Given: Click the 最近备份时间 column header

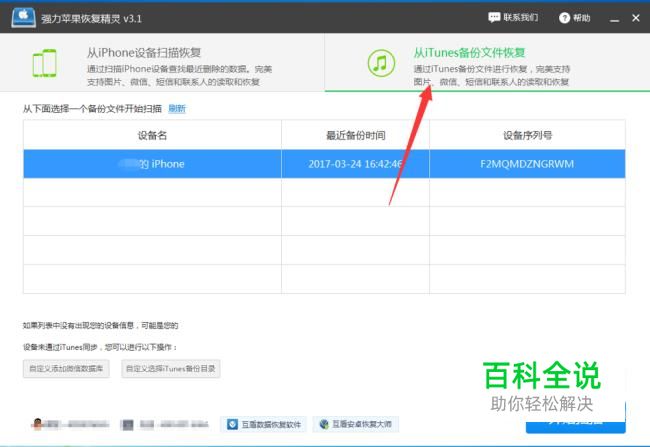Looking at the screenshot, I should click(355, 135).
